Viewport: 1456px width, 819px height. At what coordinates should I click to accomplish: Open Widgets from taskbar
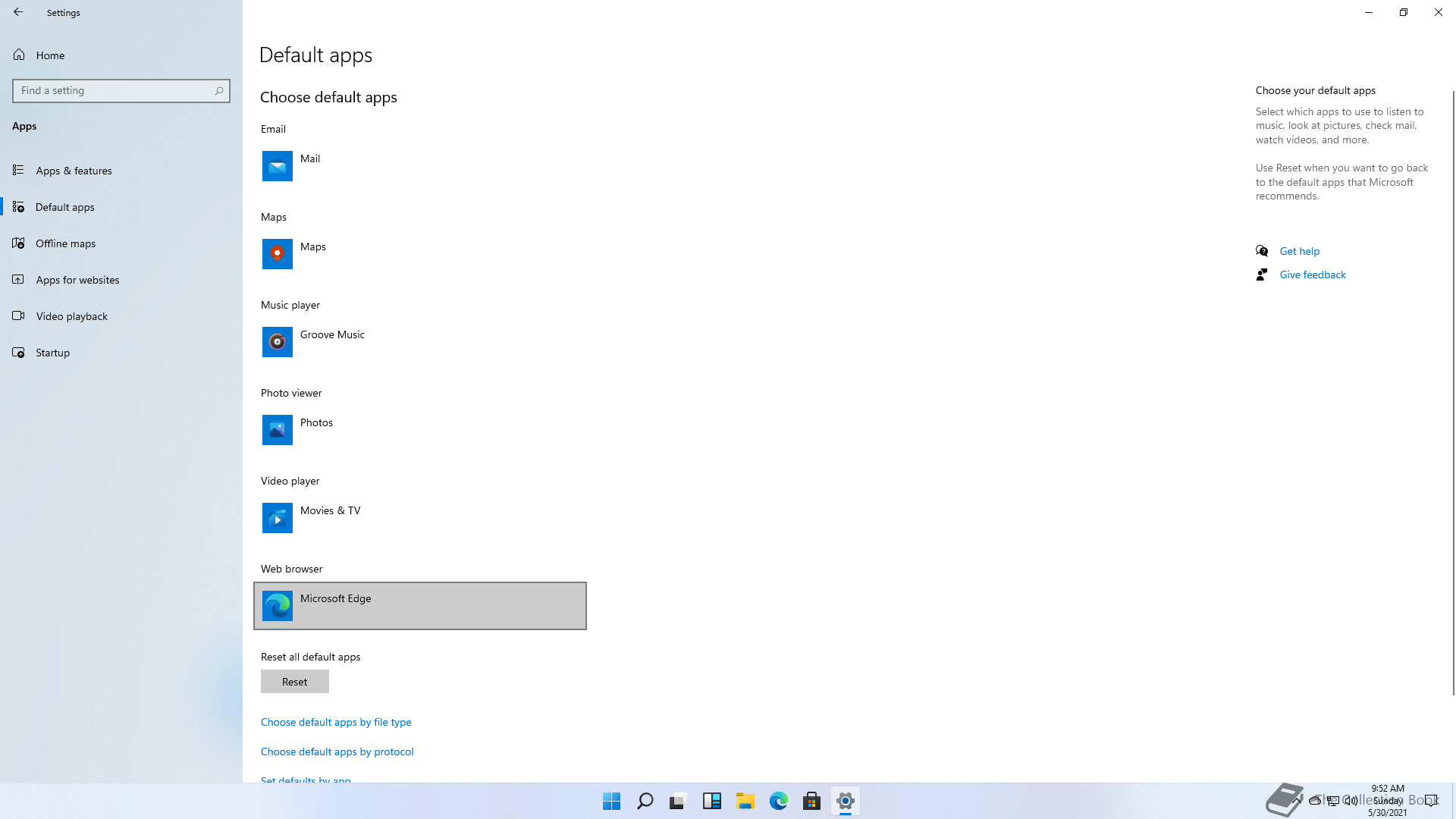pos(712,801)
